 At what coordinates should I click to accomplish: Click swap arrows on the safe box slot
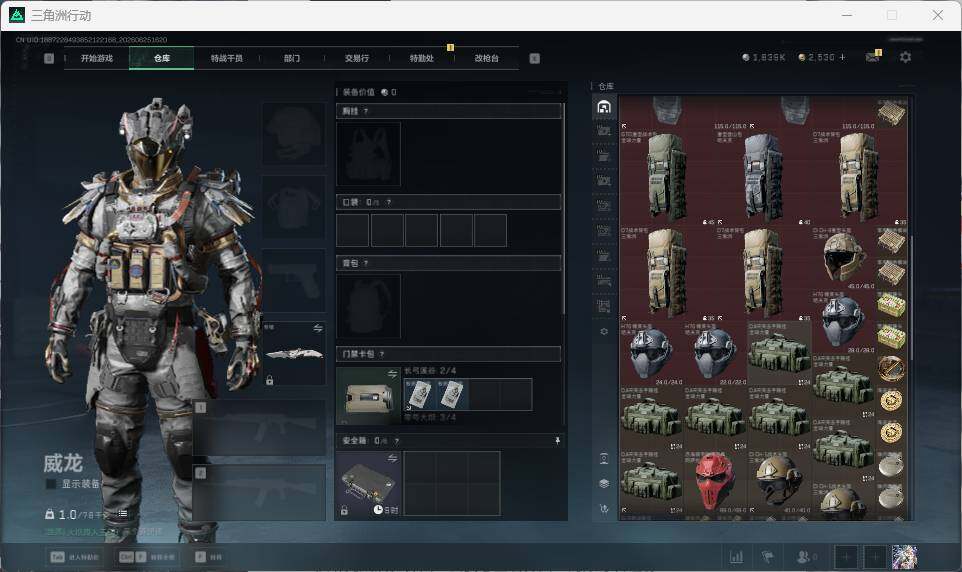pos(393,458)
